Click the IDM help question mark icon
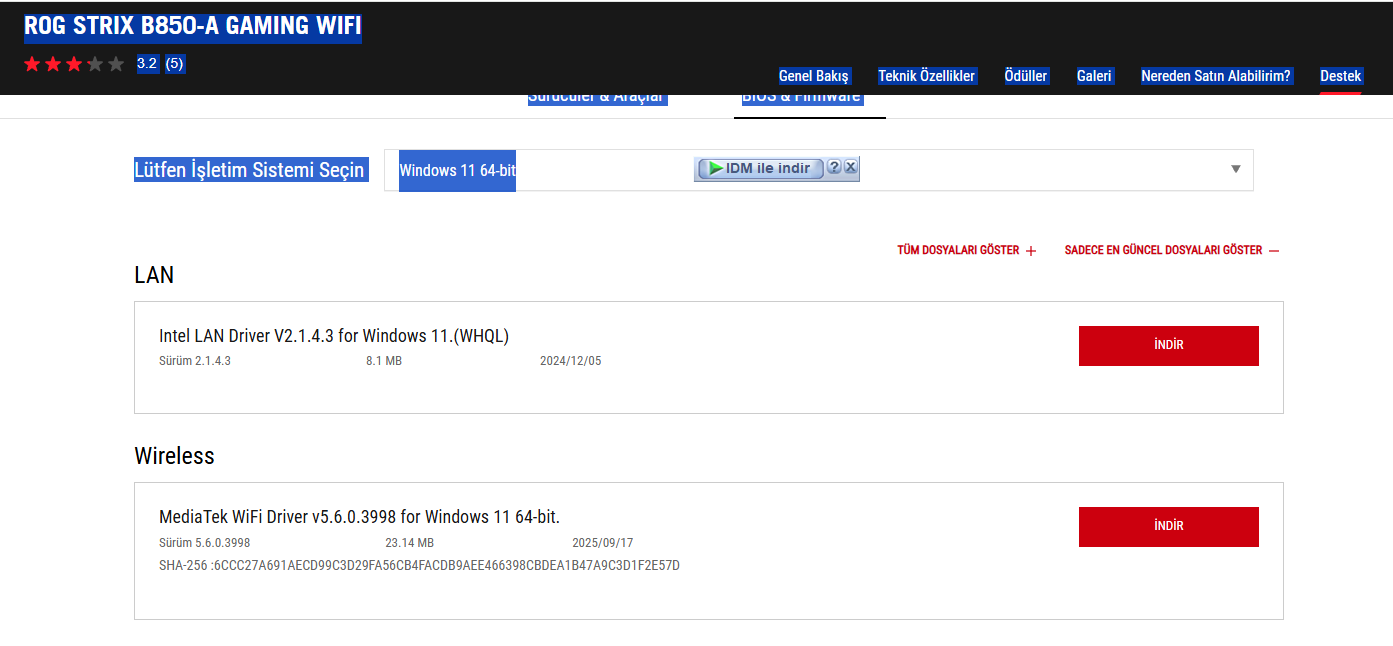The height and width of the screenshot is (646, 1393). [x=834, y=167]
